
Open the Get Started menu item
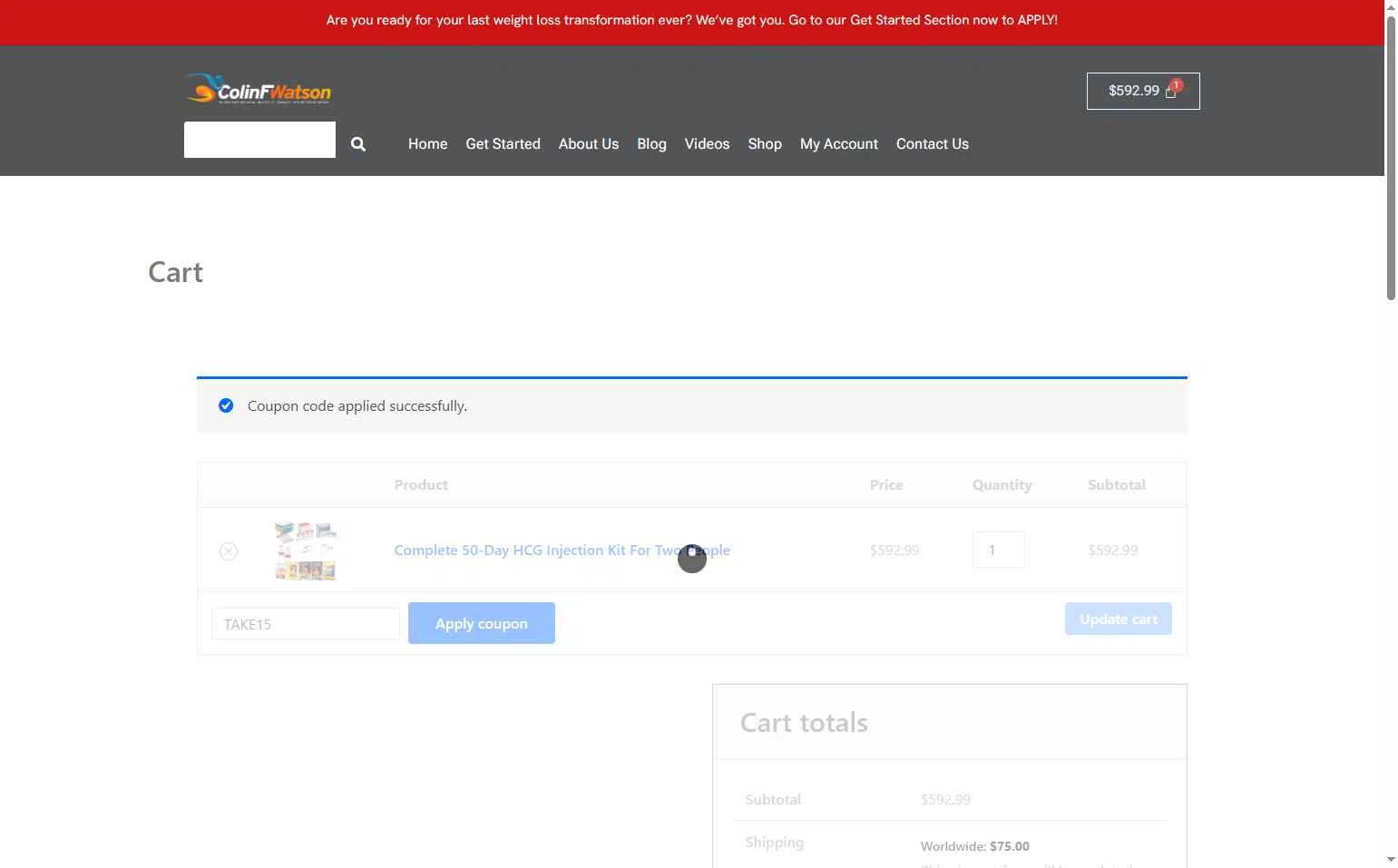[x=503, y=144]
